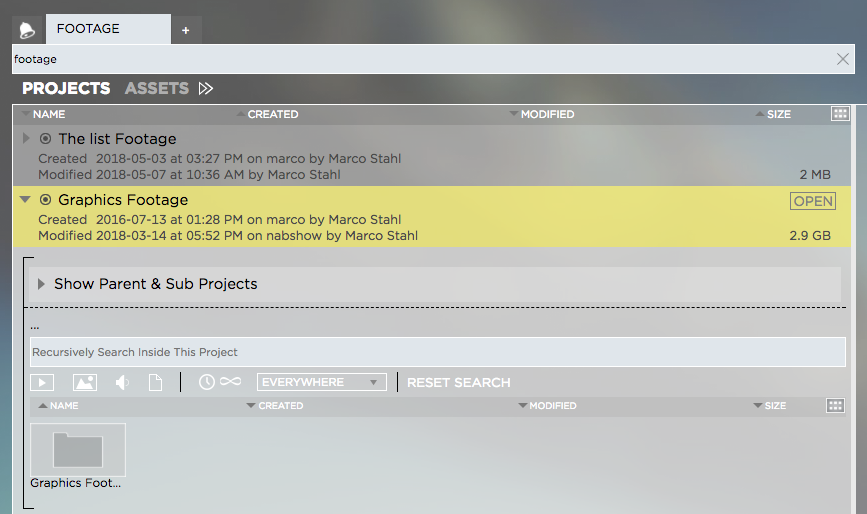Filter results by audio files

coord(122,382)
